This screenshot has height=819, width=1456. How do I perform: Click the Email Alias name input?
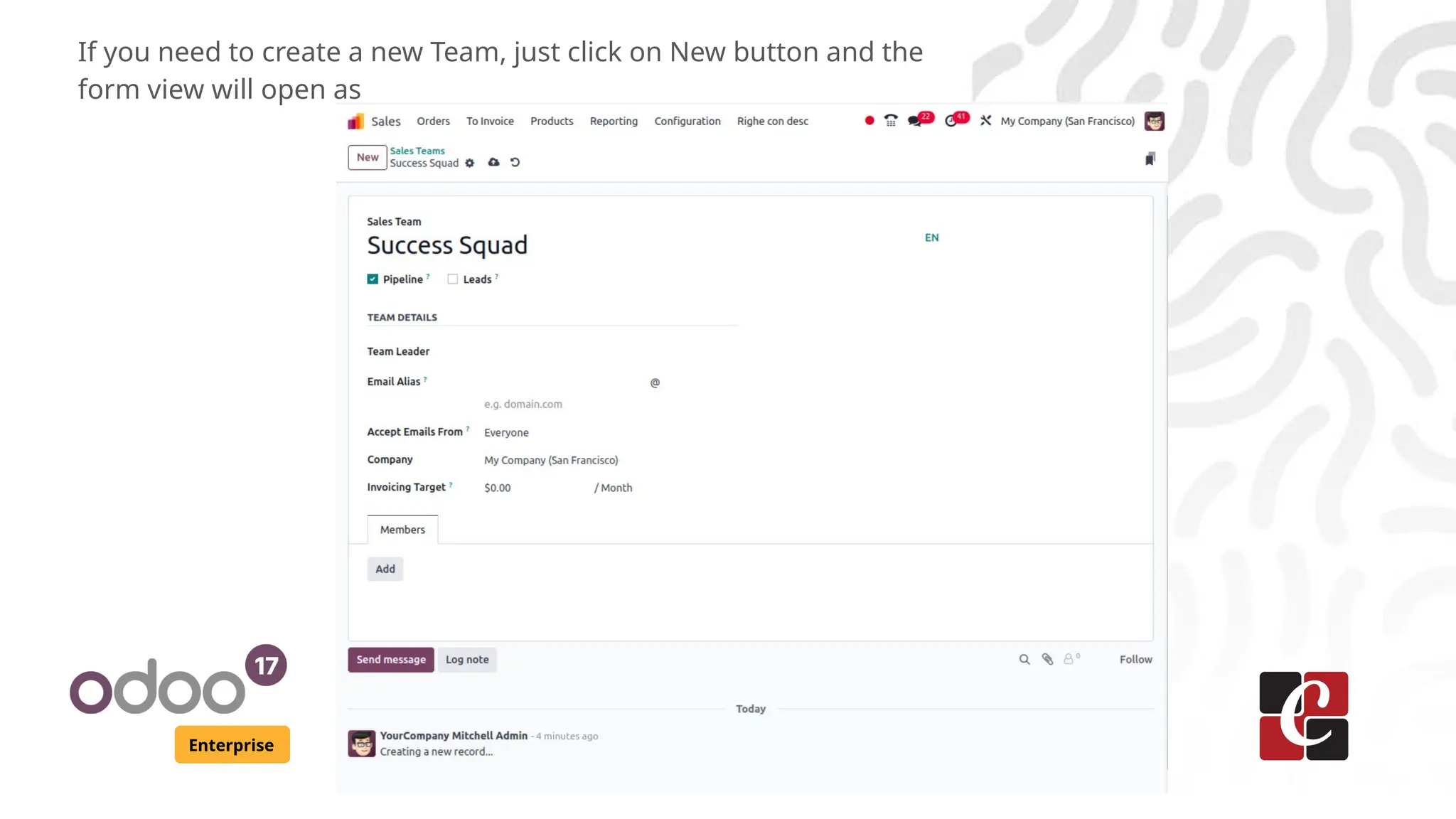565,382
